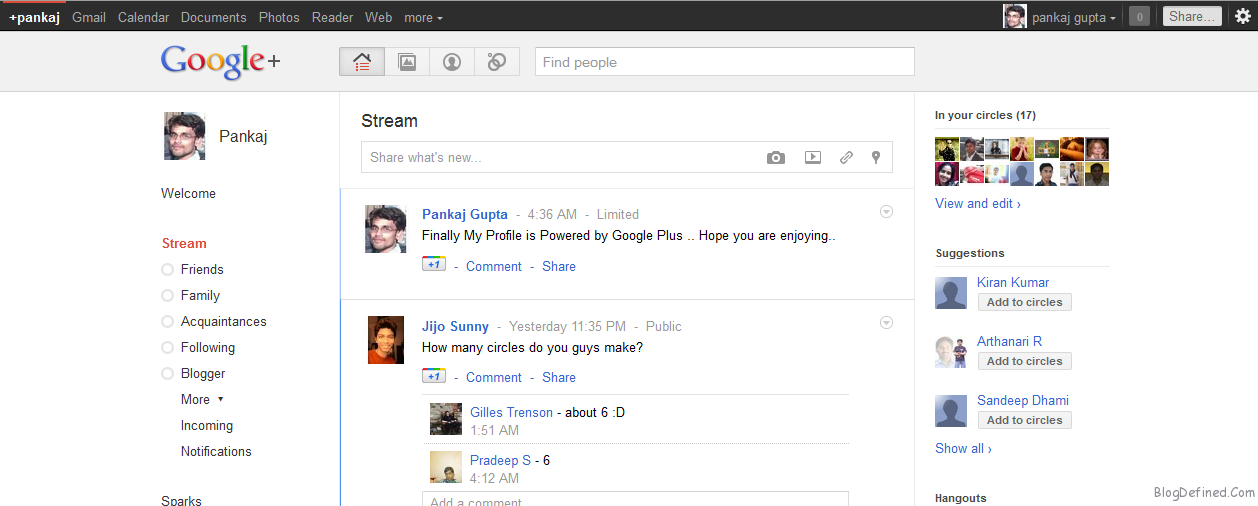This screenshot has width=1258, height=506.
Task: Comment on Pankaj Gupta's post
Action: [494, 266]
